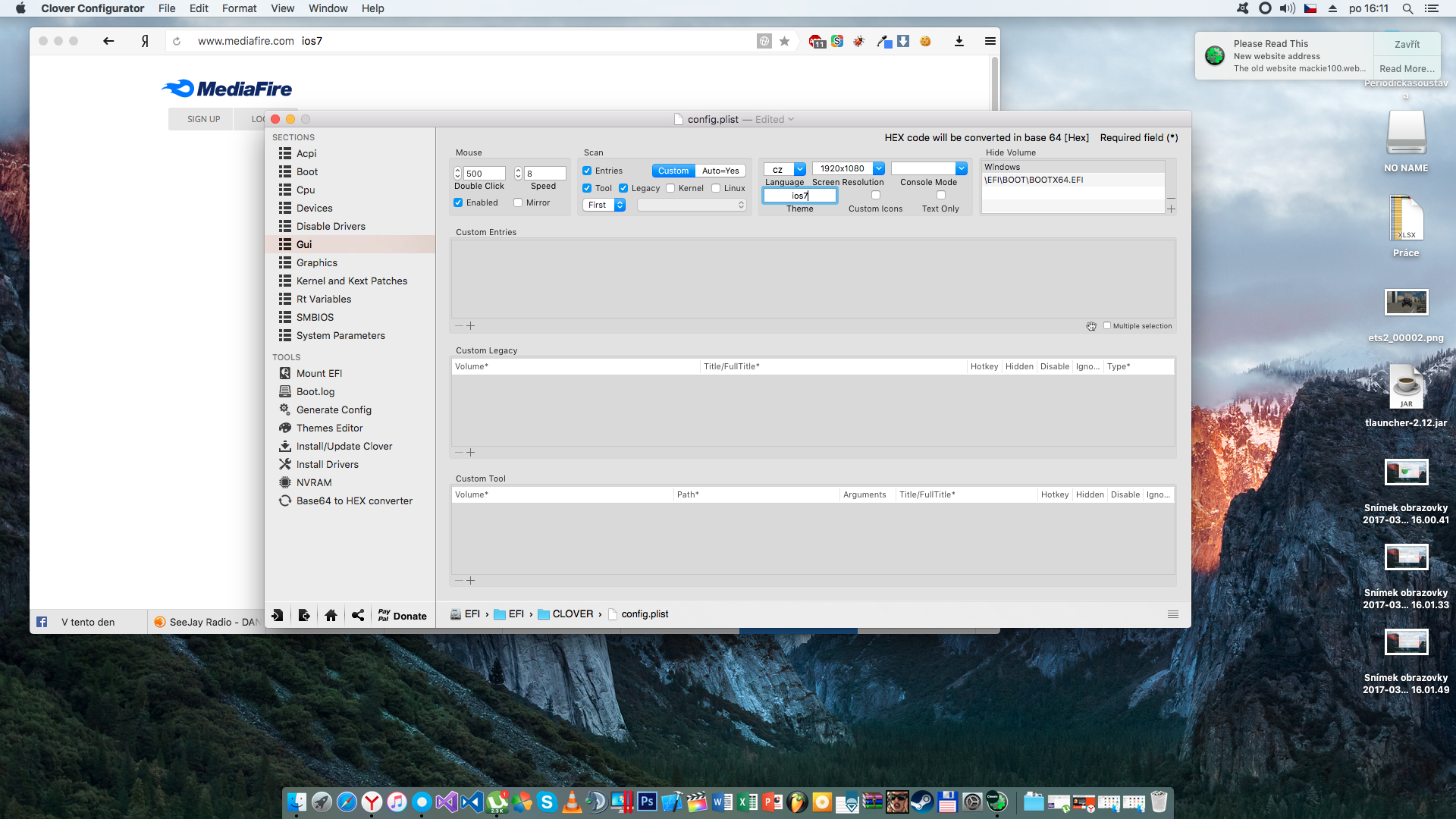Open the NVRAM tool
The image size is (1456, 819).
313,482
